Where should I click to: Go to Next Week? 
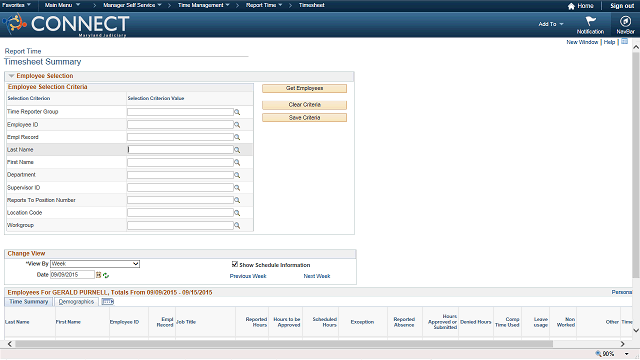click(317, 276)
